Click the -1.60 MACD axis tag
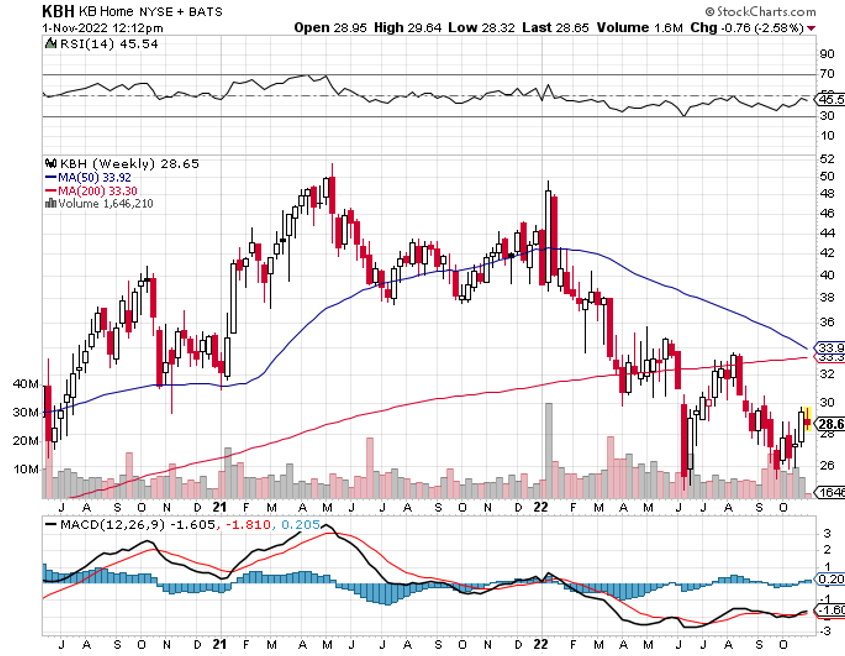This screenshot has width=845, height=656. [830, 610]
